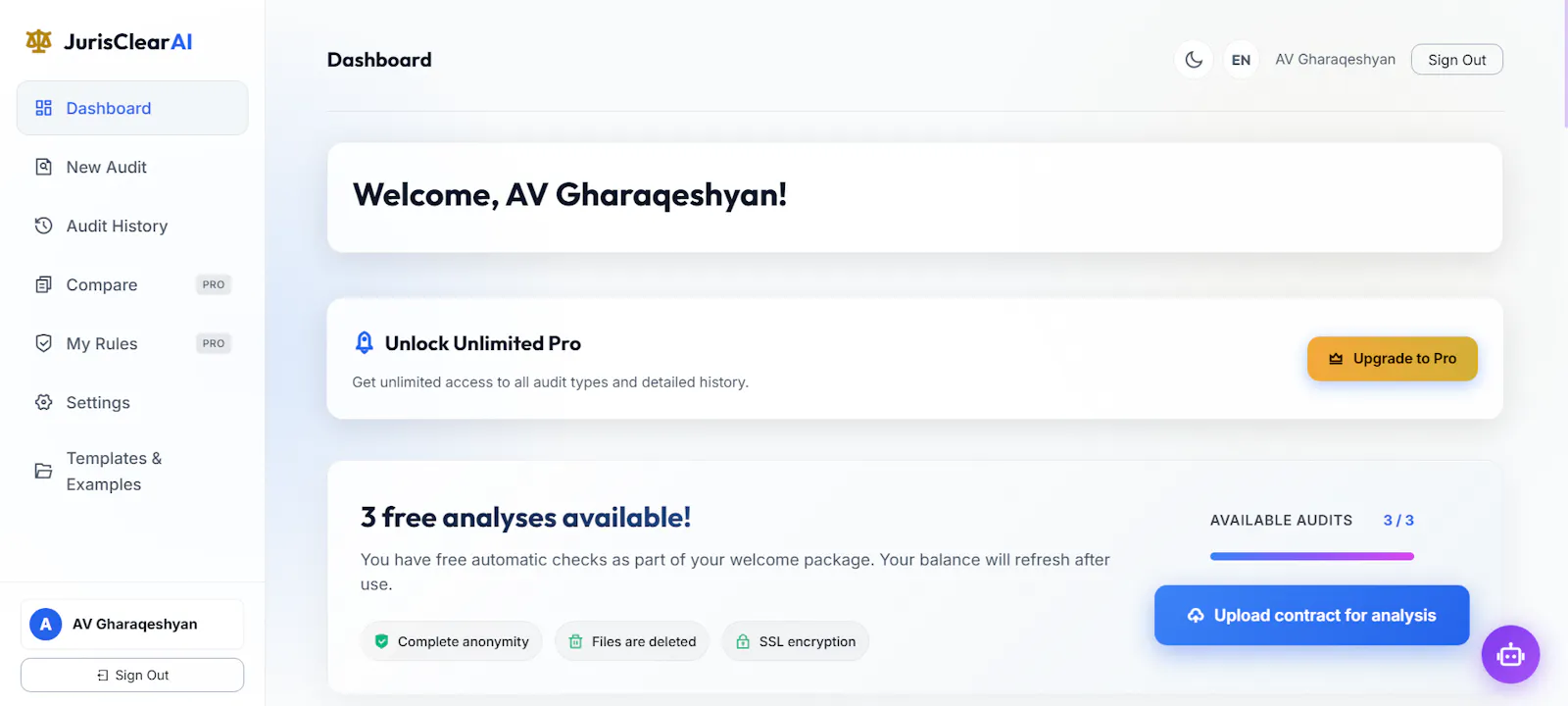Open Templates & Examples section
Image resolution: width=1568 pixels, height=706 pixels.
[x=132, y=471]
